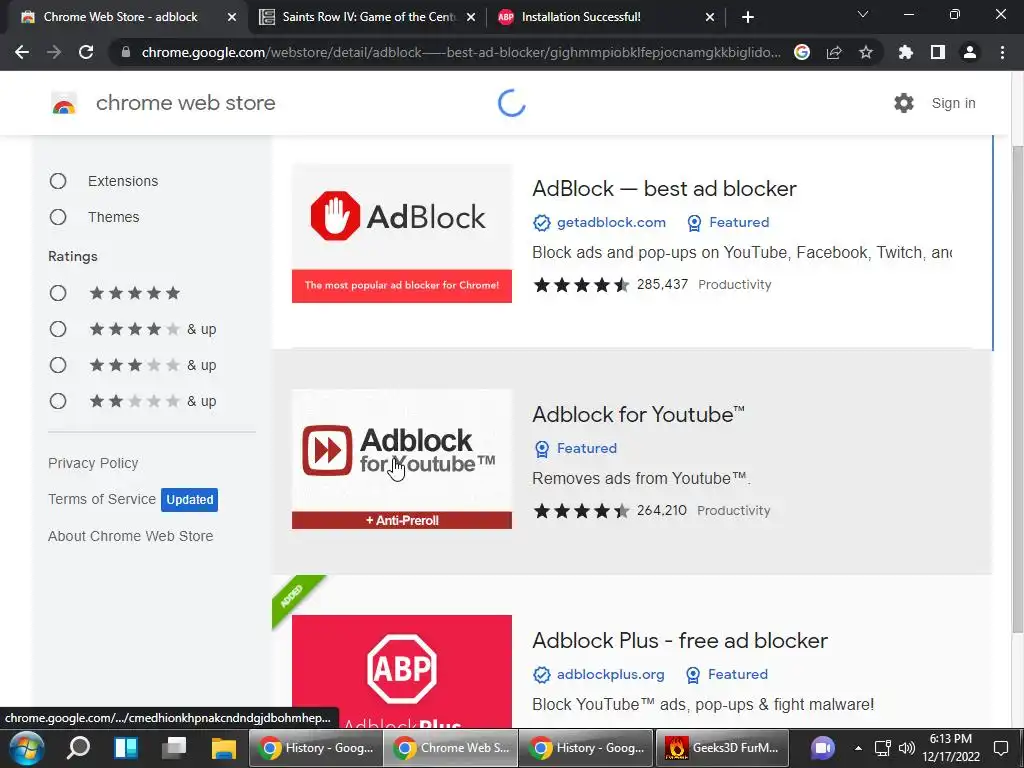
Task: Filter by four stars & up
Action: pos(58,329)
